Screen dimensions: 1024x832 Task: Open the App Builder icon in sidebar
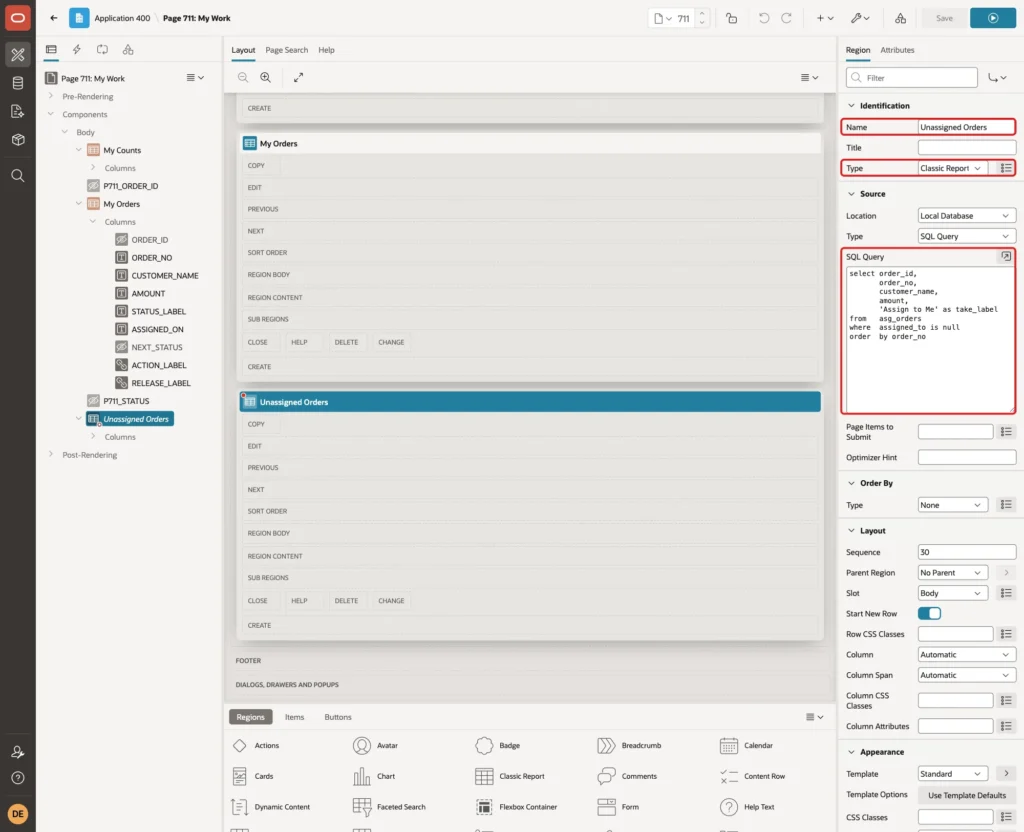[x=18, y=54]
